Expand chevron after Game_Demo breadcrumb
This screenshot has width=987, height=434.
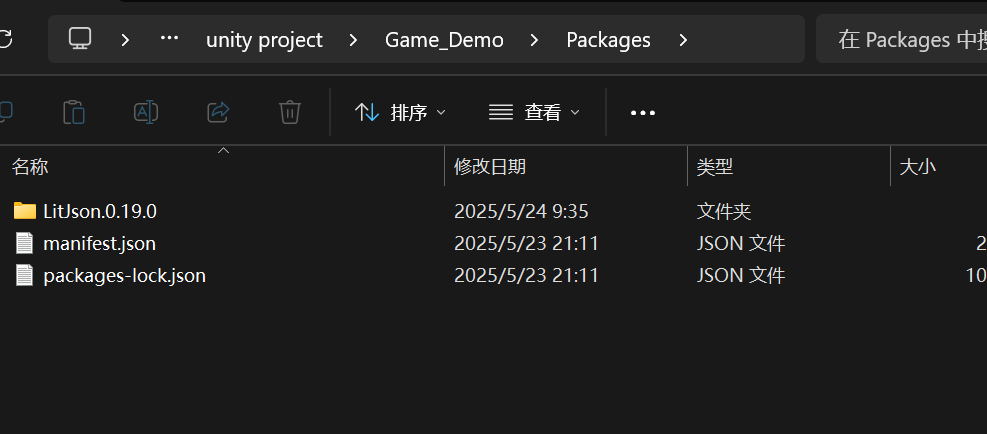[x=535, y=40]
